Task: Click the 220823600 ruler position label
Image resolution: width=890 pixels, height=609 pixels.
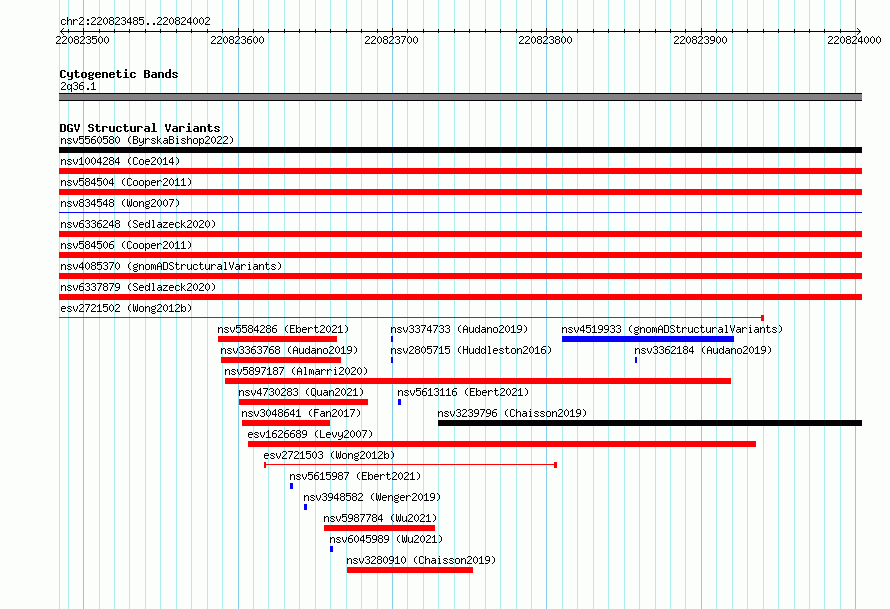Action: [237, 40]
